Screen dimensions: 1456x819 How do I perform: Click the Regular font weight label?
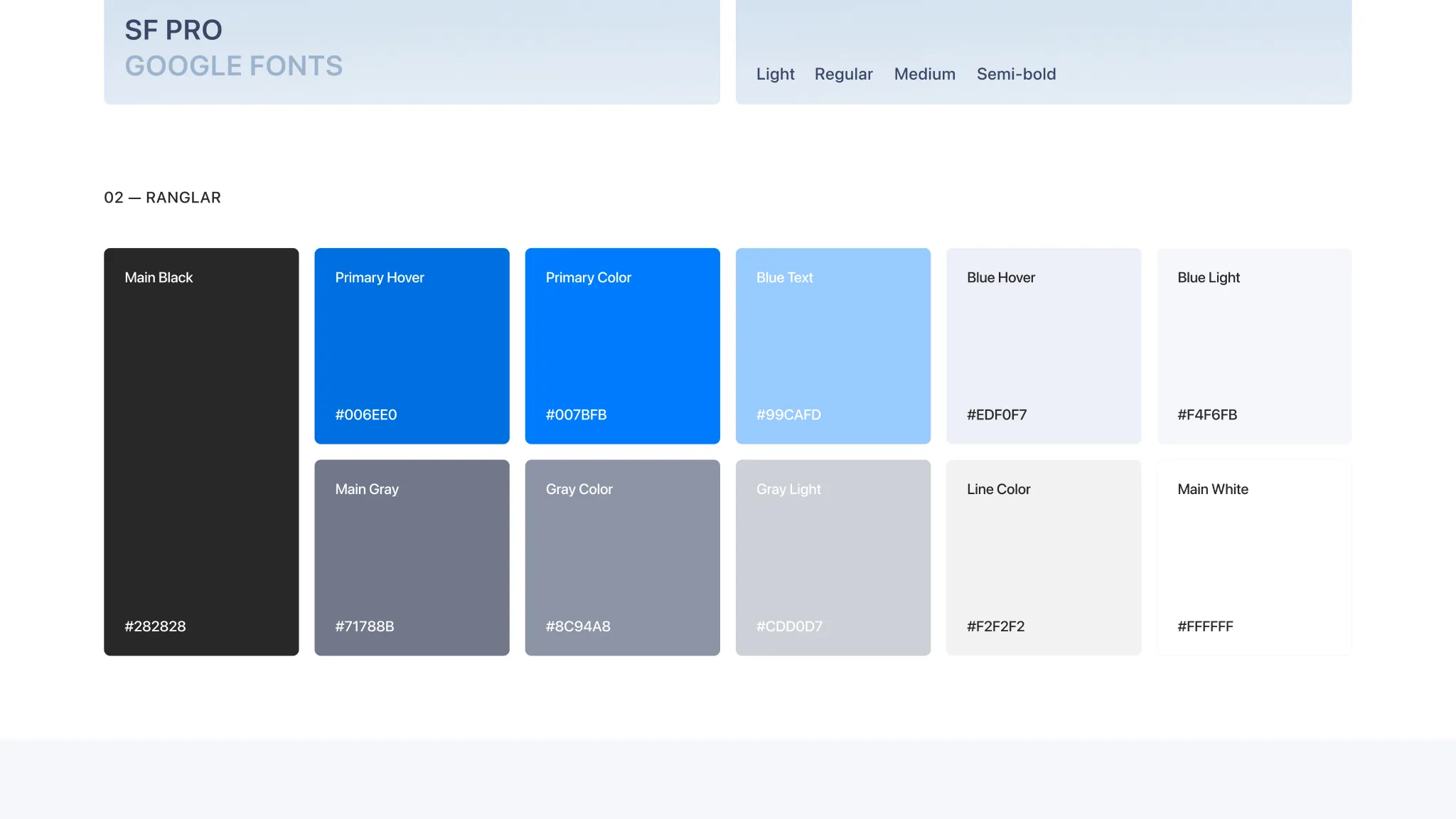coord(843,74)
